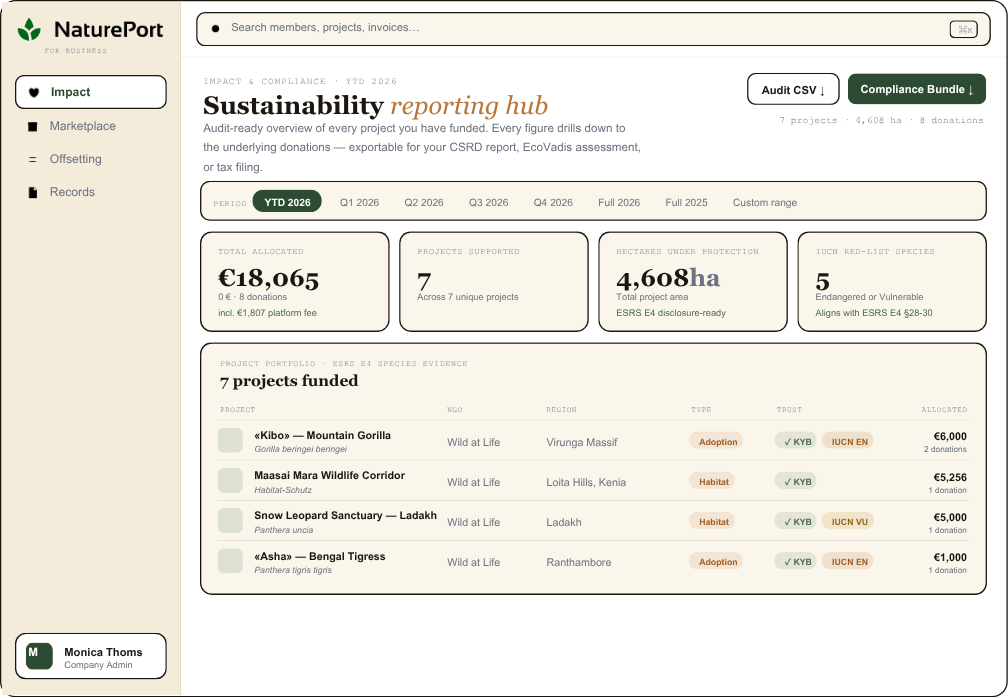Click Virunga Massif region cell
The image size is (1008, 698).
click(581, 442)
